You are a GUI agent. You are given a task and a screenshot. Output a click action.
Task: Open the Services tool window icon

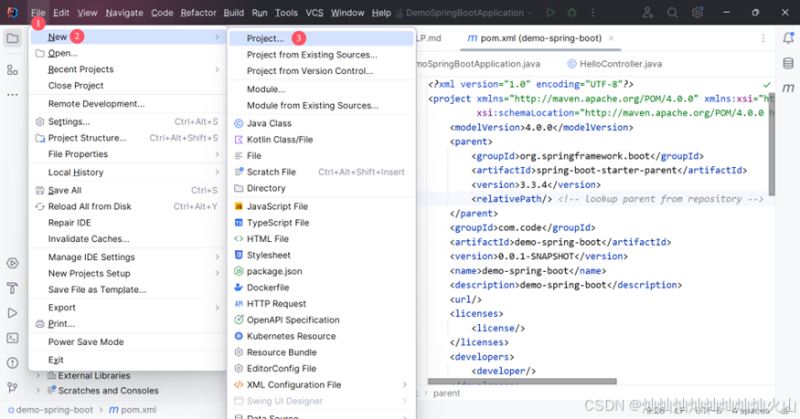[x=12, y=263]
